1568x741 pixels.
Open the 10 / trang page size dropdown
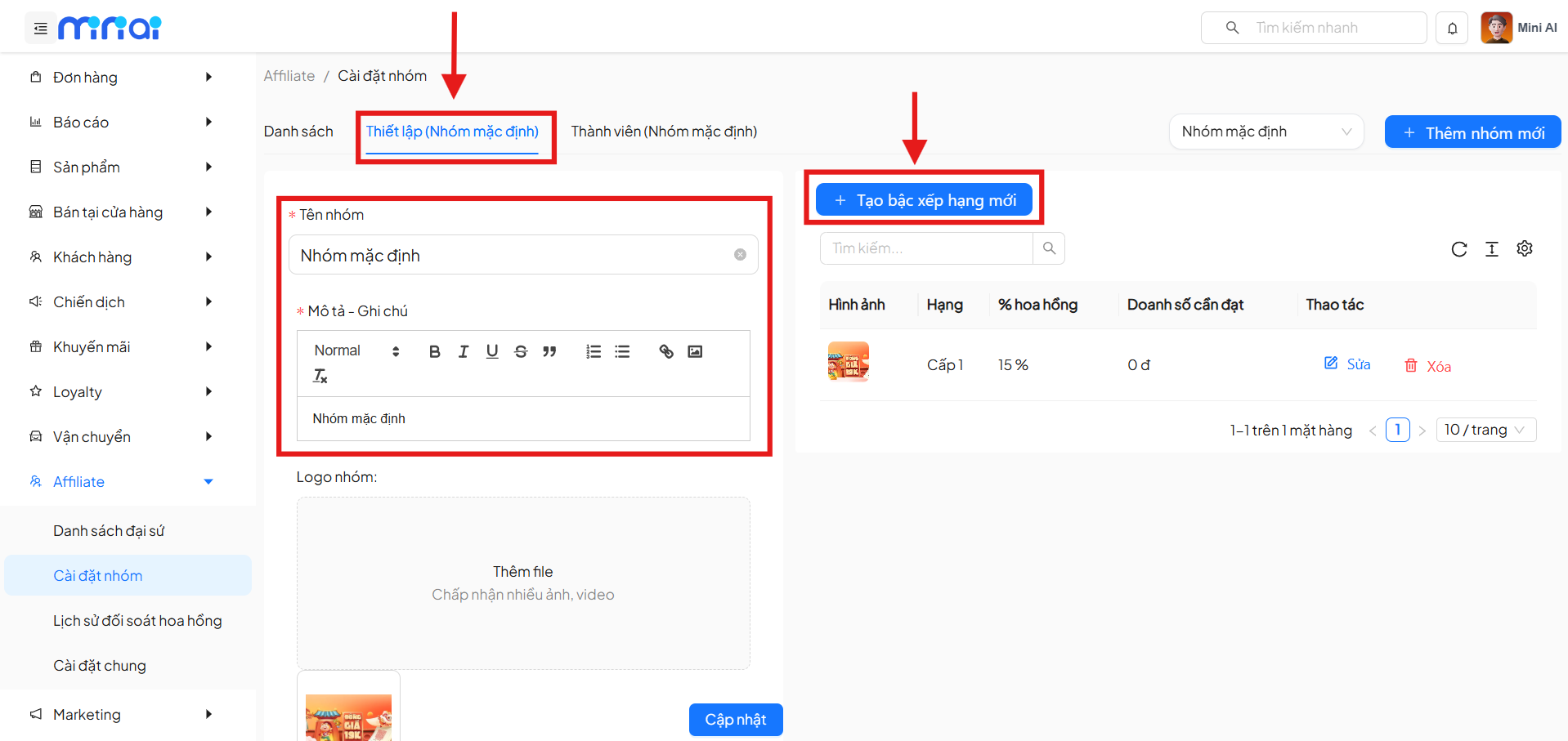coord(1485,430)
